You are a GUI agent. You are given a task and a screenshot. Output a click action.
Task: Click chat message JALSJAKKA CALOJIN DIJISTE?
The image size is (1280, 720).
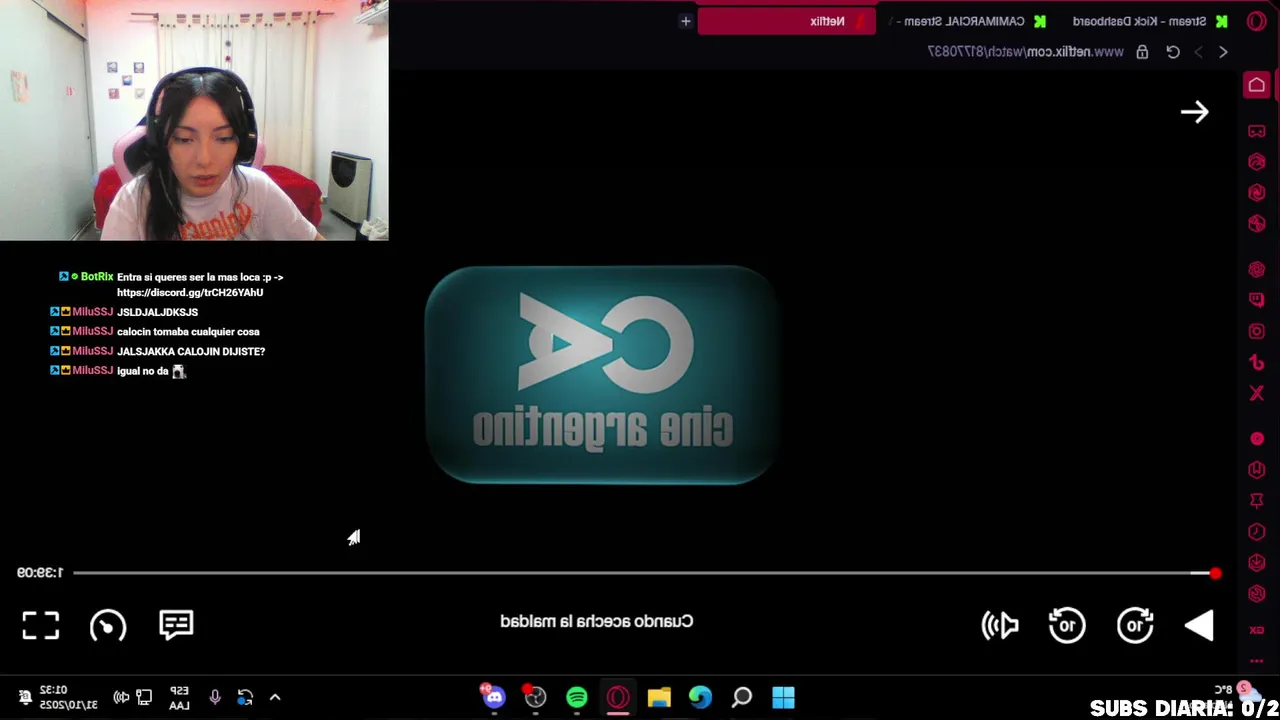coord(191,351)
